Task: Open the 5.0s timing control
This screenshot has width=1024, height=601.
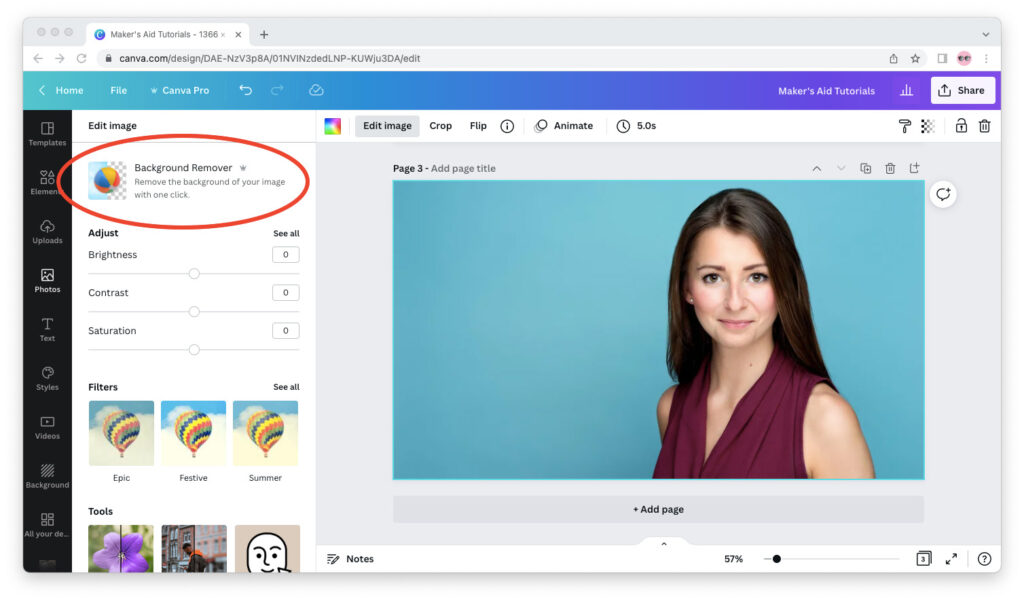Action: click(636, 126)
